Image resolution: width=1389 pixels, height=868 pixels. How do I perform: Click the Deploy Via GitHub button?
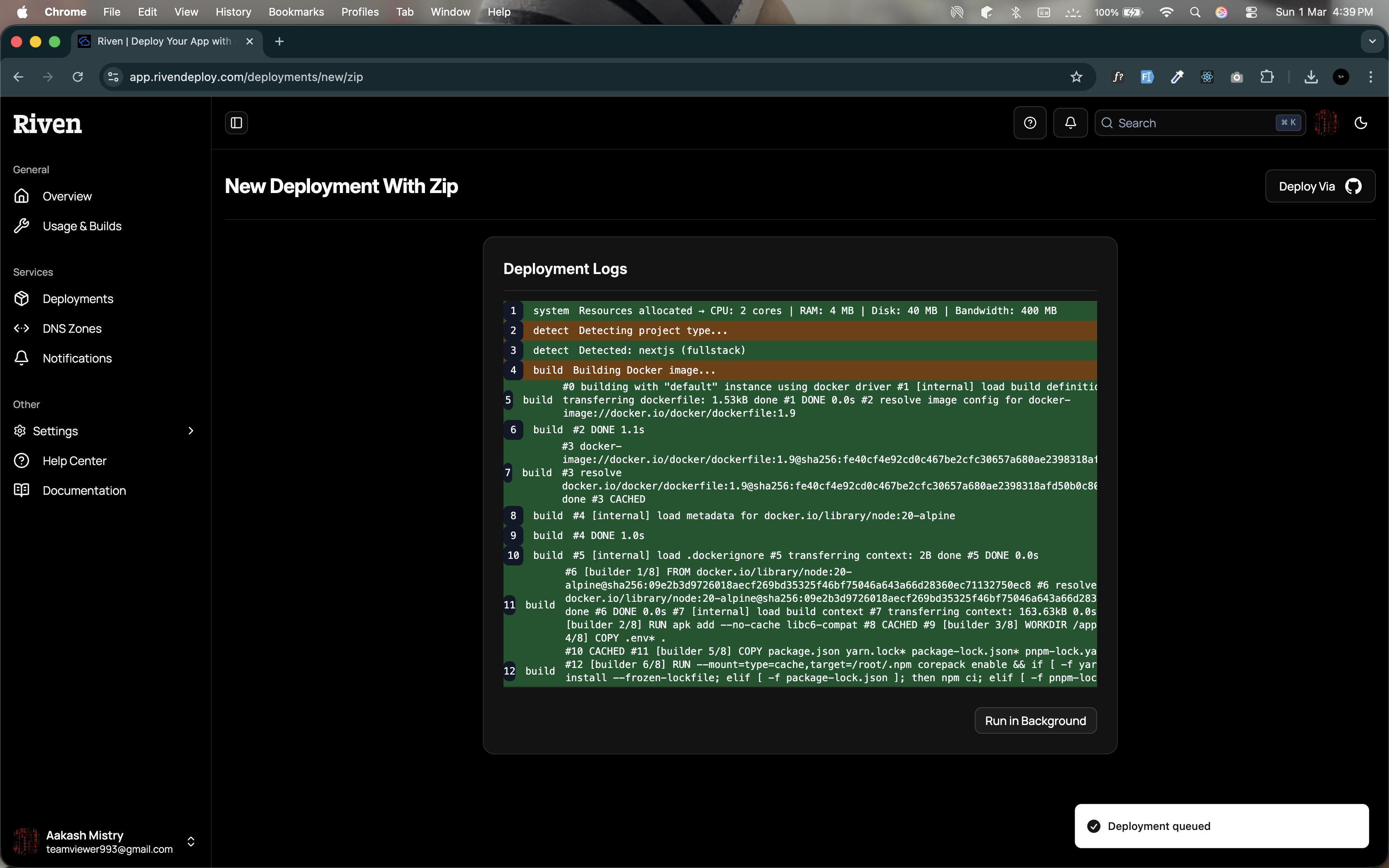click(1320, 186)
